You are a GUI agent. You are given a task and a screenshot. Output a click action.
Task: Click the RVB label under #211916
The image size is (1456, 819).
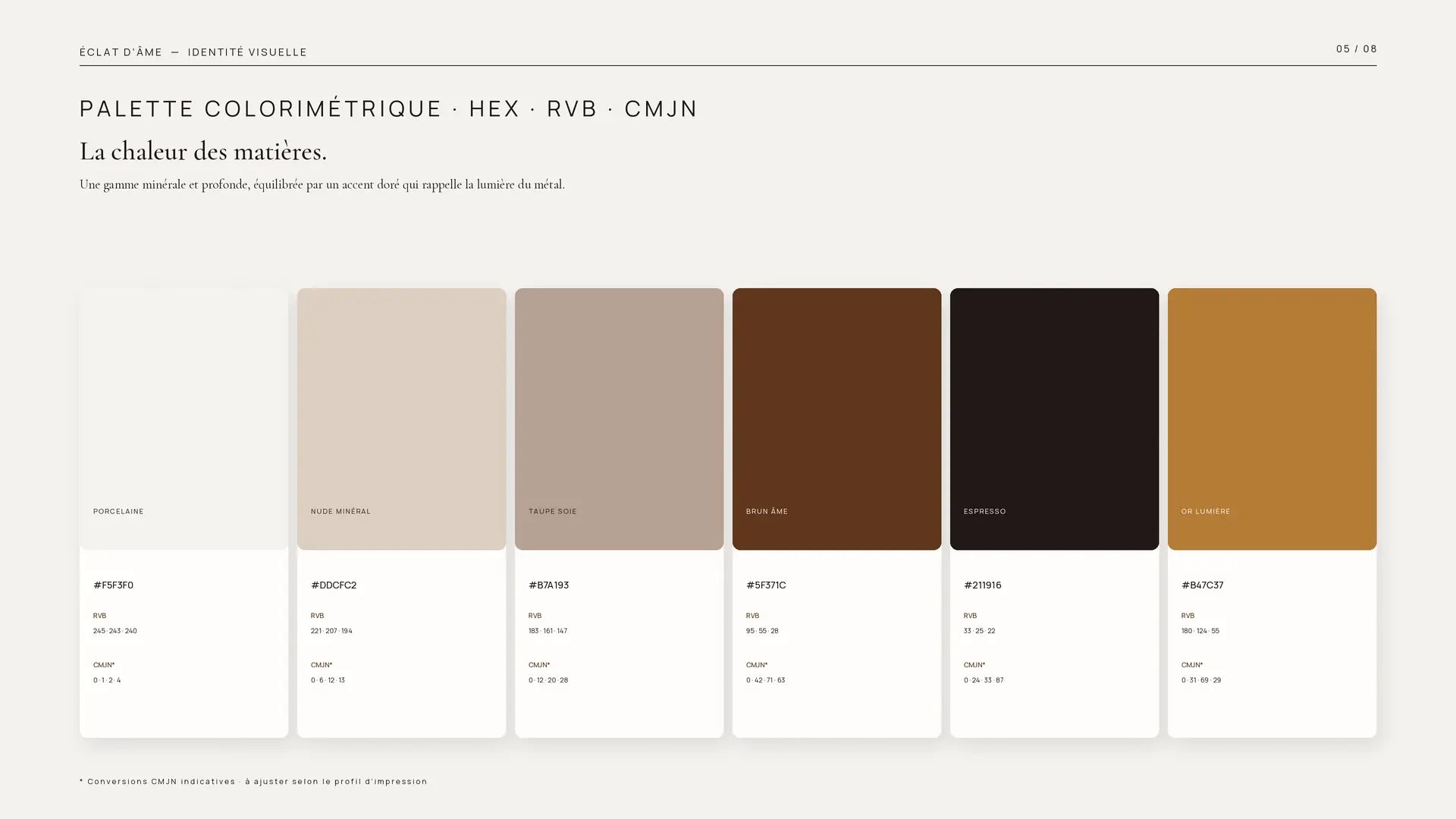point(970,616)
